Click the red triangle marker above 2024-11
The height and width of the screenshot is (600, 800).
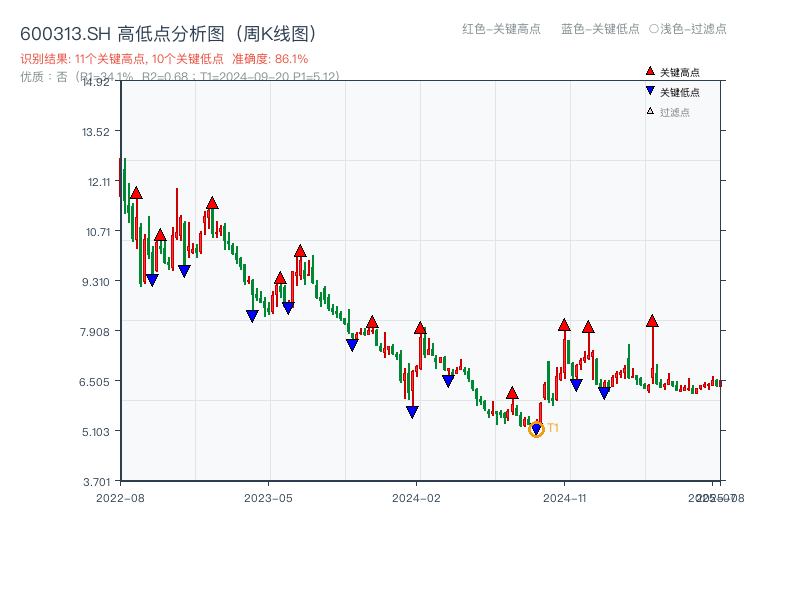[563, 325]
